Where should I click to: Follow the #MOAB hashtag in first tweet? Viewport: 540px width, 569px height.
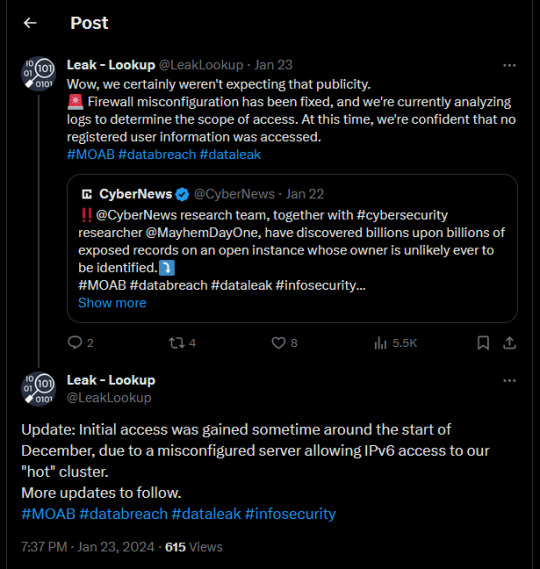pos(91,155)
